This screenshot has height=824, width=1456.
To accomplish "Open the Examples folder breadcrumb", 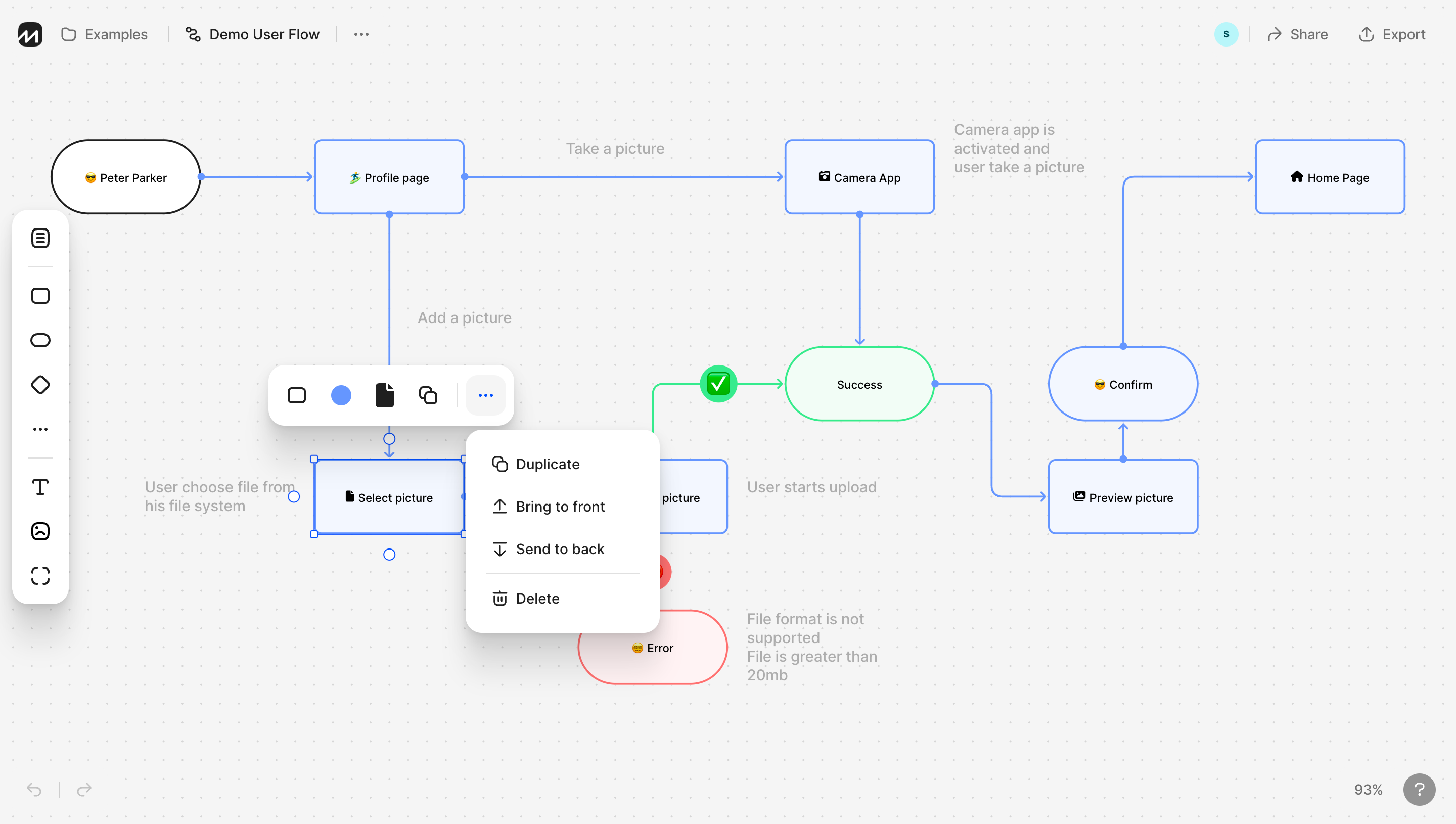I will pyautogui.click(x=105, y=34).
